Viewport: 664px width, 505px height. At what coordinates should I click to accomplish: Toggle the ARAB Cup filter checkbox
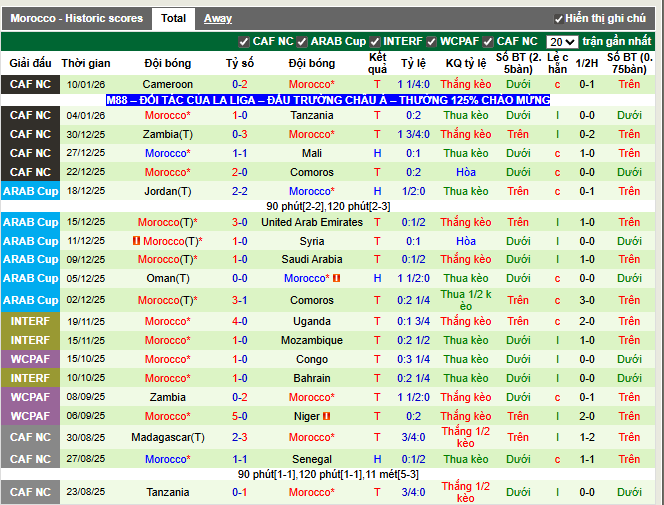pyautogui.click(x=302, y=42)
